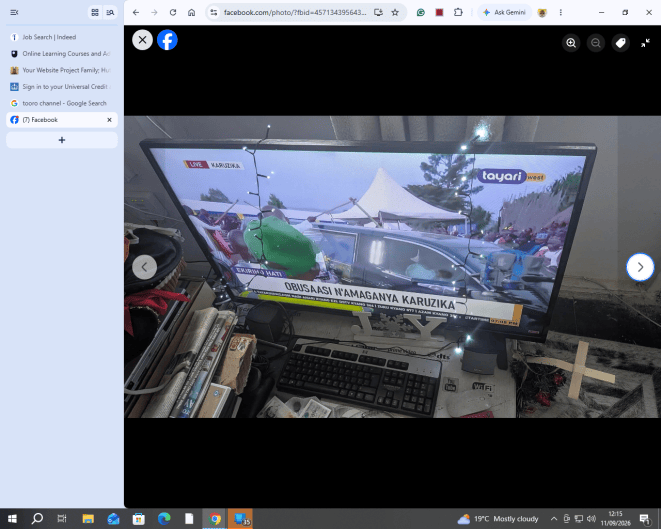The height and width of the screenshot is (529, 661).
Task: Exit fullscreen photo view
Action: point(645,43)
